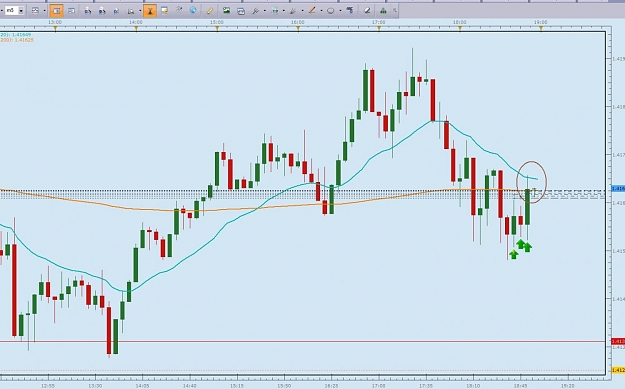The image size is (625, 389).
Task: Expand the arrow beside the red line tool
Action: coord(321,11)
